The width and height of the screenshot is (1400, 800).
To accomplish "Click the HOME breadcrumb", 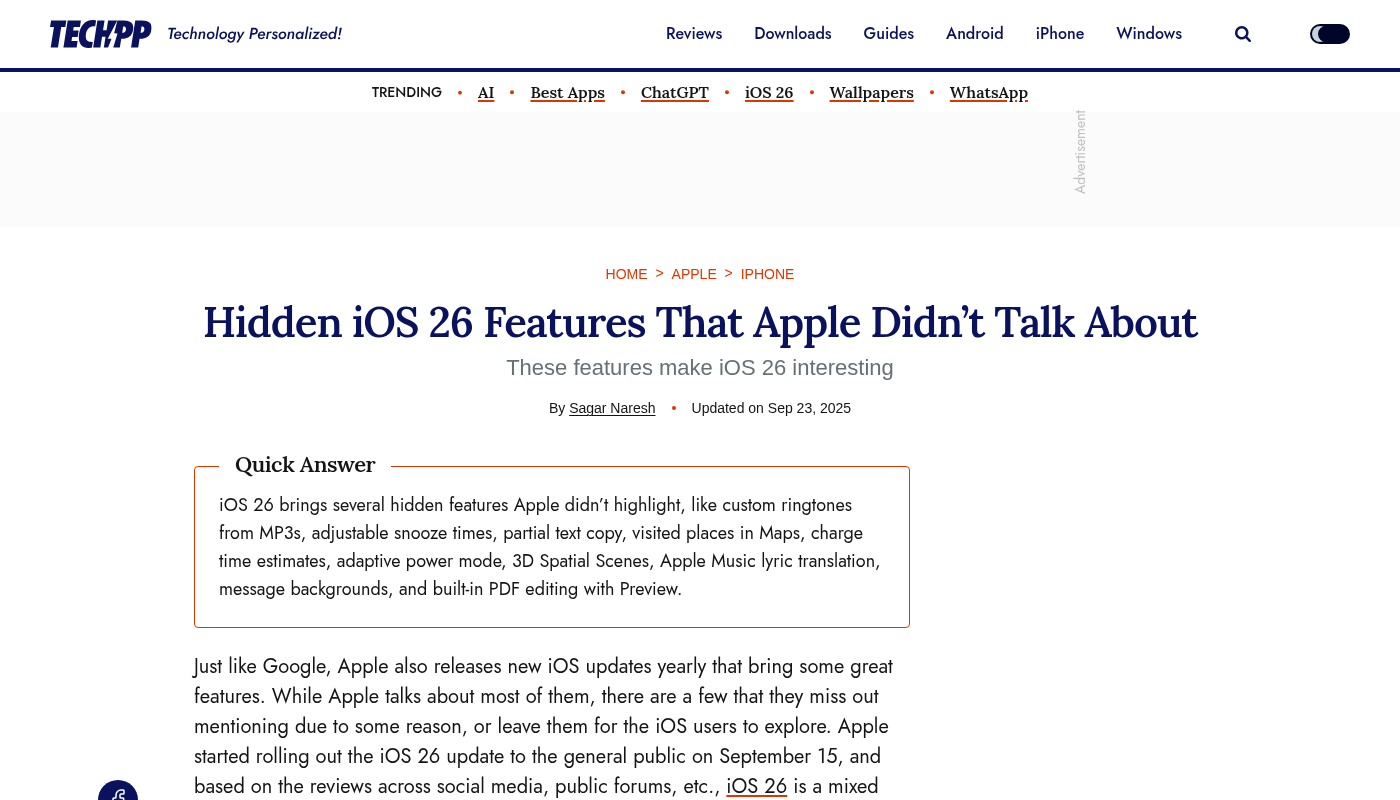I will (x=626, y=274).
